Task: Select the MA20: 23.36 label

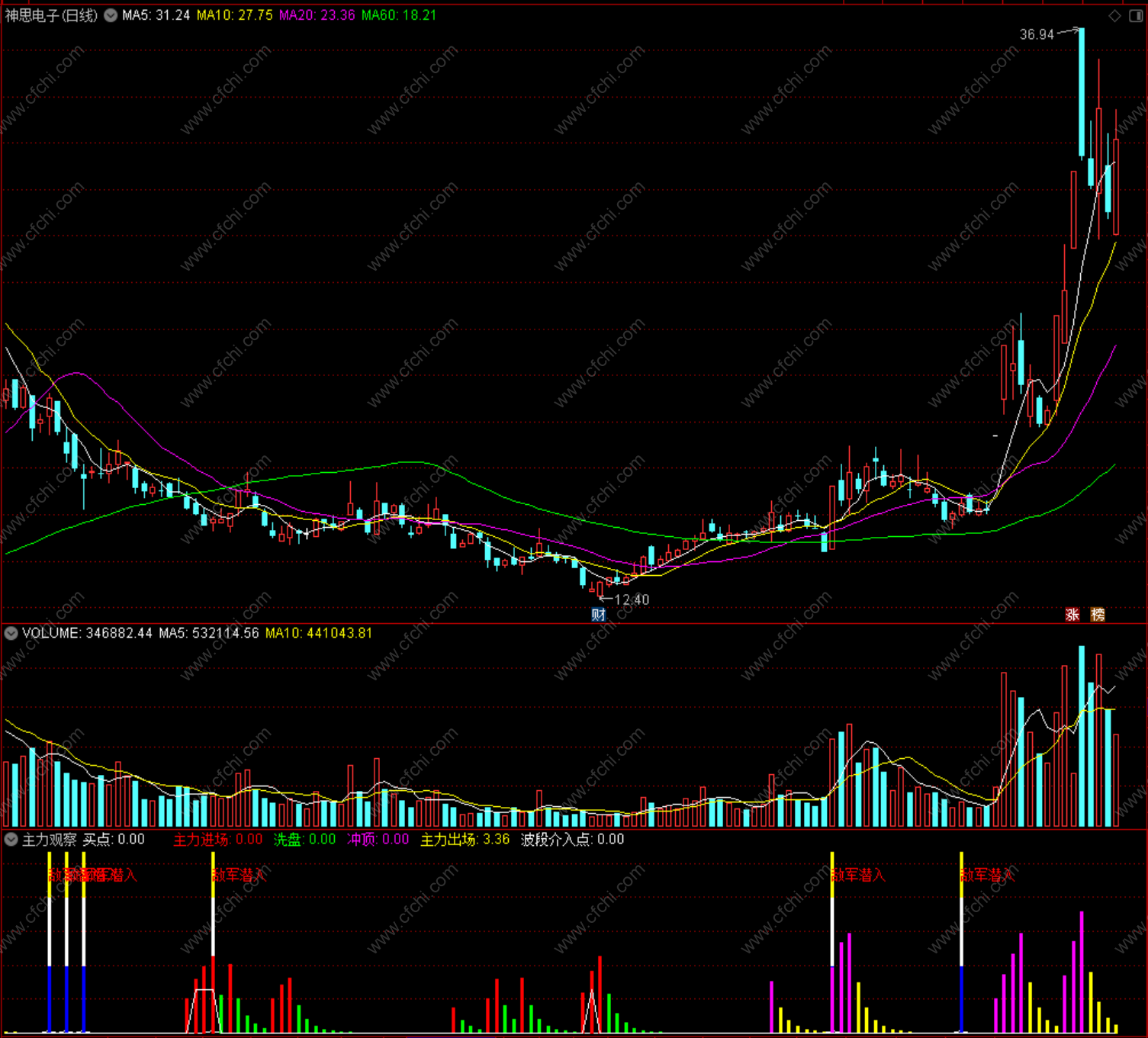Action: tap(317, 15)
